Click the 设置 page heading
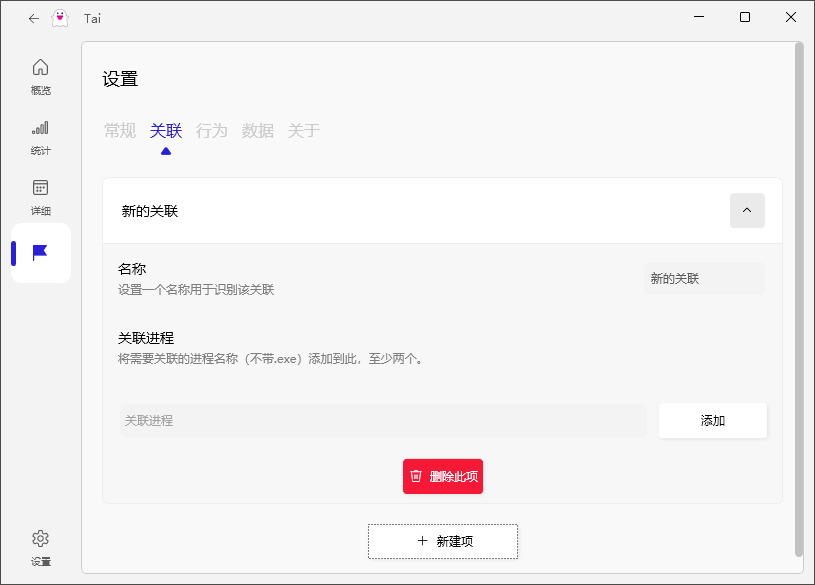The height and width of the screenshot is (585, 815). click(x=120, y=80)
